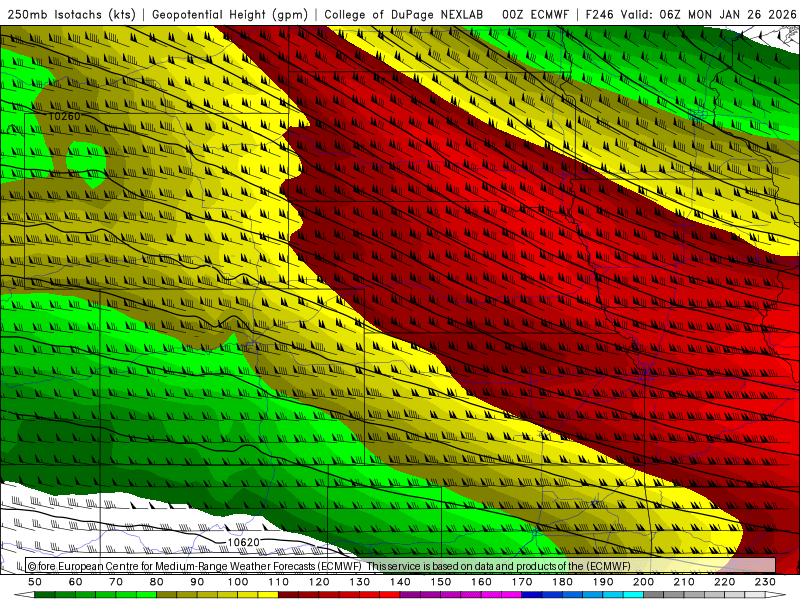The height and width of the screenshot is (600, 800).
Task: Click the 60 knots legend label
Action: click(x=76, y=582)
